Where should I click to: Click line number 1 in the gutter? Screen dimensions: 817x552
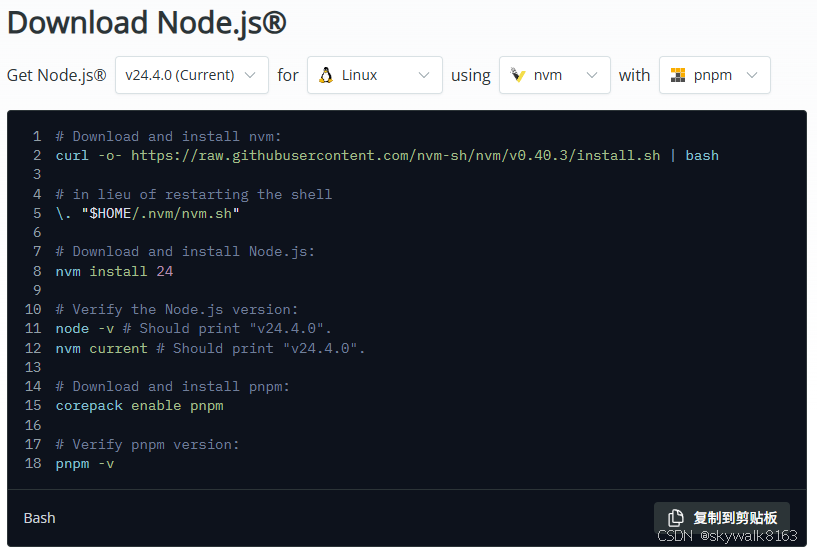(x=37, y=137)
